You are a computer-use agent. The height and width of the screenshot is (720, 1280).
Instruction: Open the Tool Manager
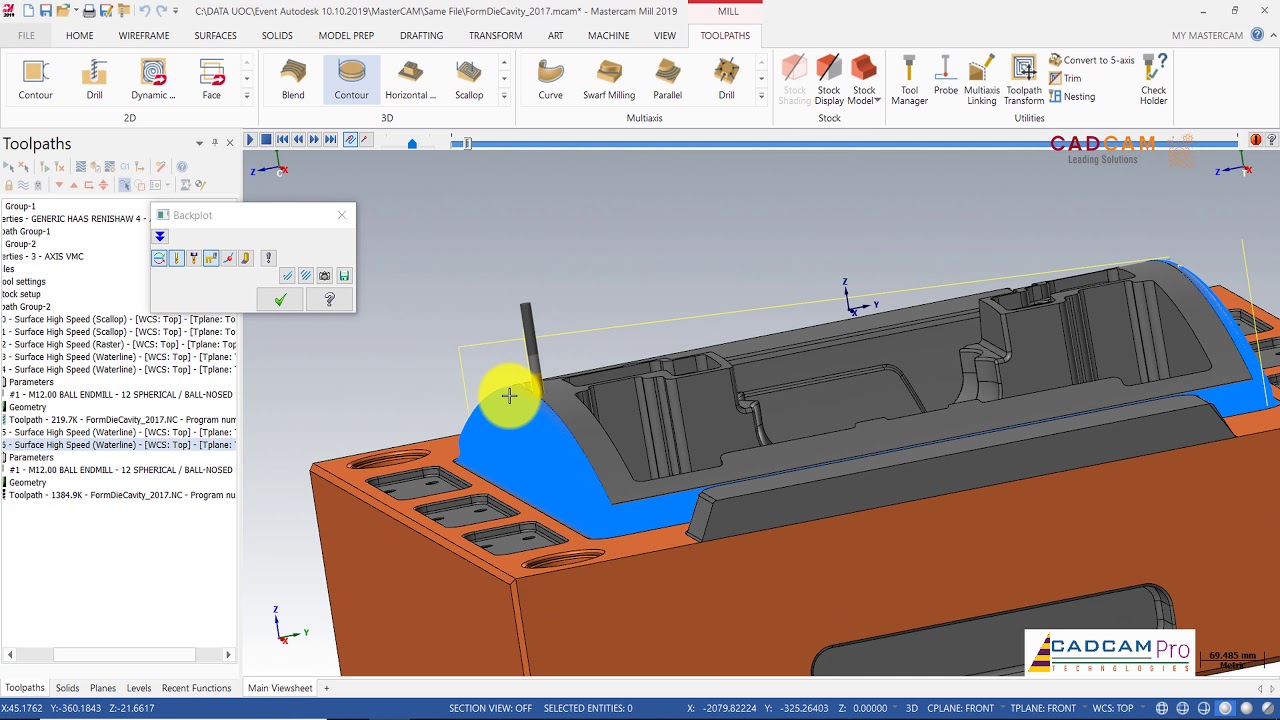coord(909,80)
